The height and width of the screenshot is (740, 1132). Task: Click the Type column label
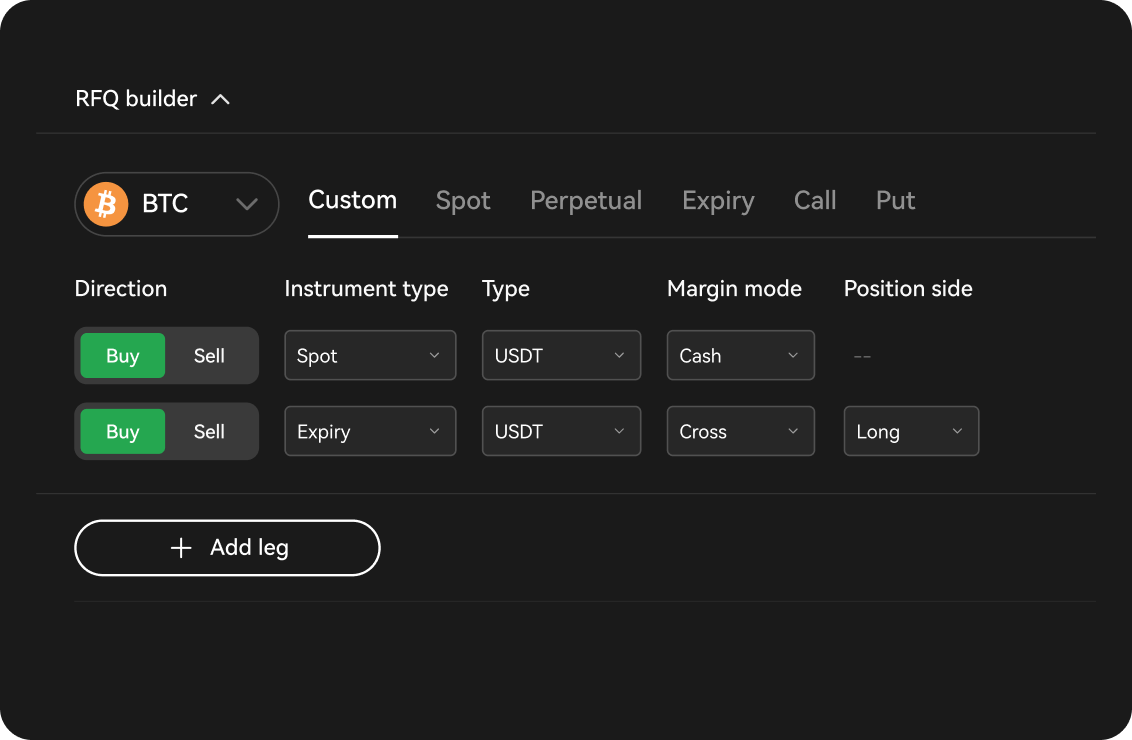[x=506, y=290]
